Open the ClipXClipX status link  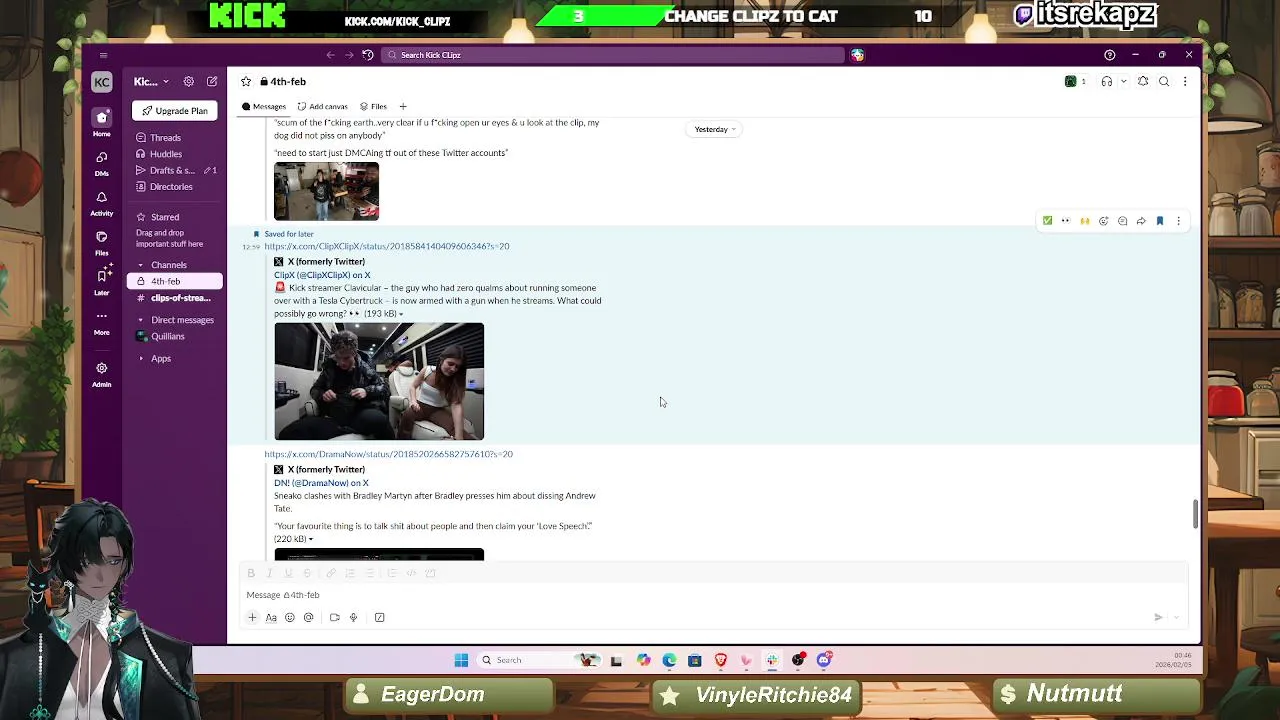click(387, 246)
